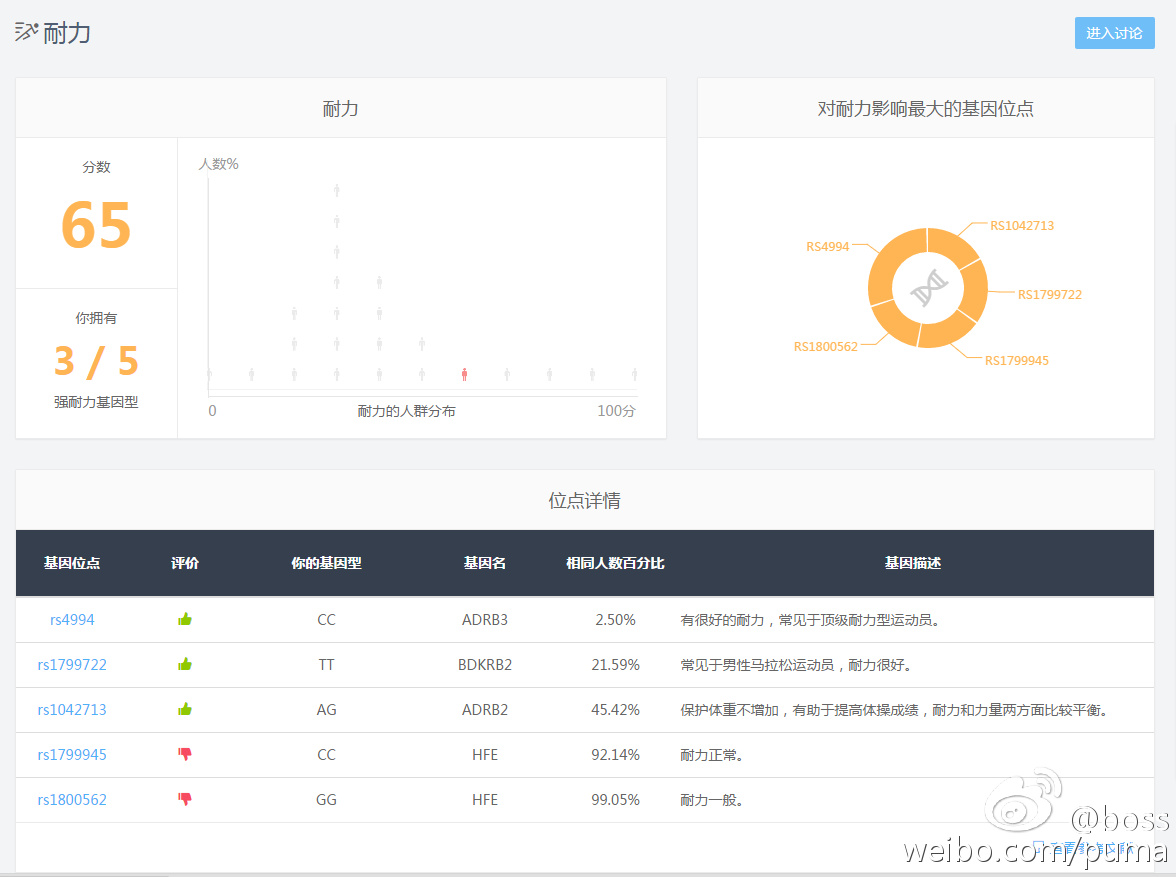Screen dimensions: 1176x877
Task: Click the 基因描述 column header
Action: tap(913, 563)
